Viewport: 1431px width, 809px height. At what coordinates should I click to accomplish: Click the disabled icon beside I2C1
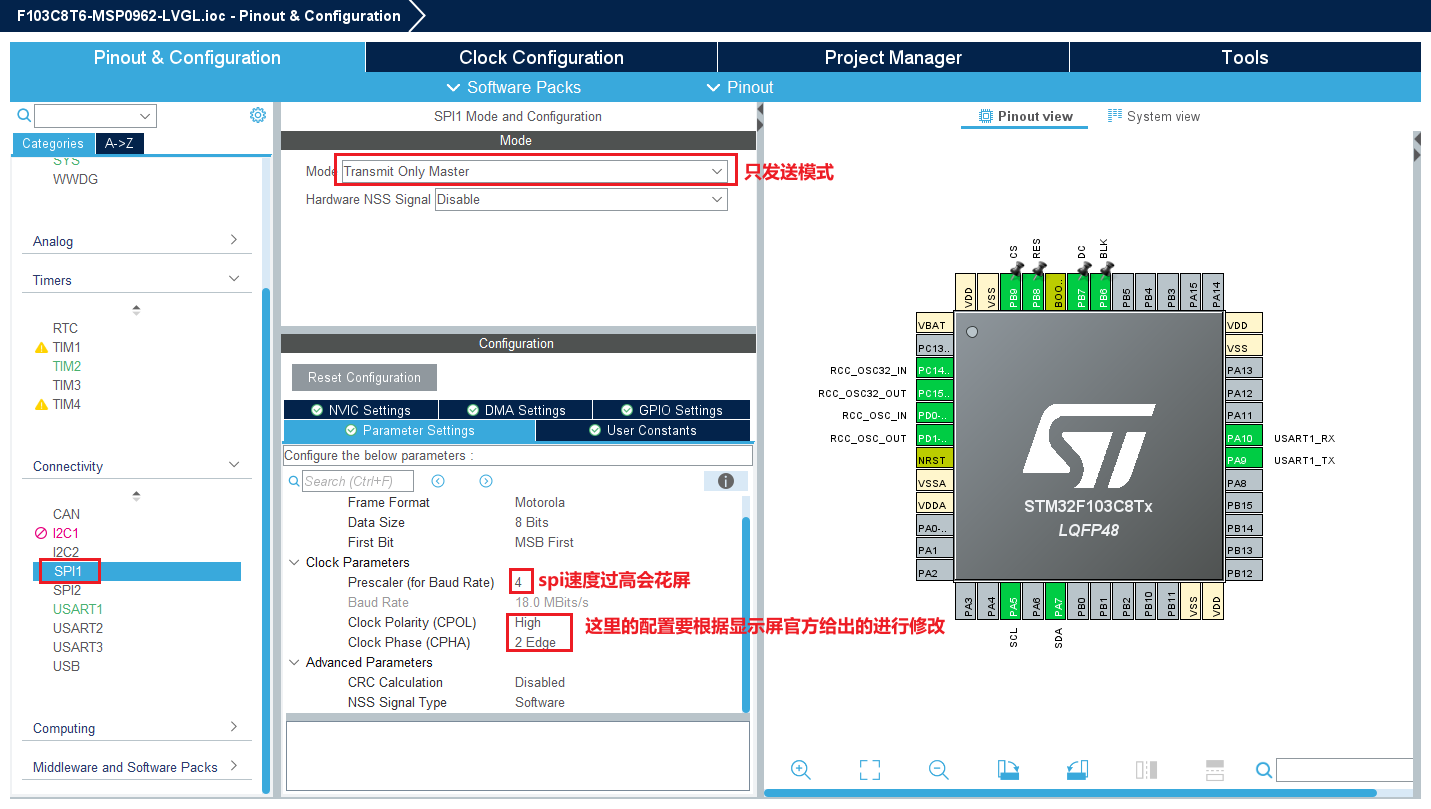[x=41, y=533]
